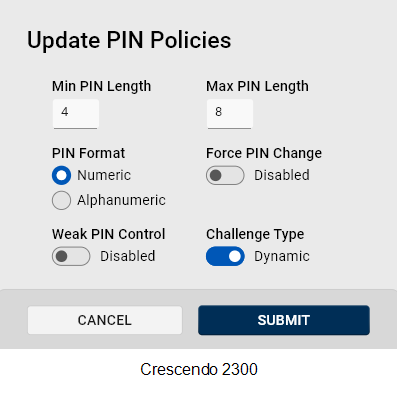Click the Min PIN Length label
397x393 pixels.
[101, 86]
